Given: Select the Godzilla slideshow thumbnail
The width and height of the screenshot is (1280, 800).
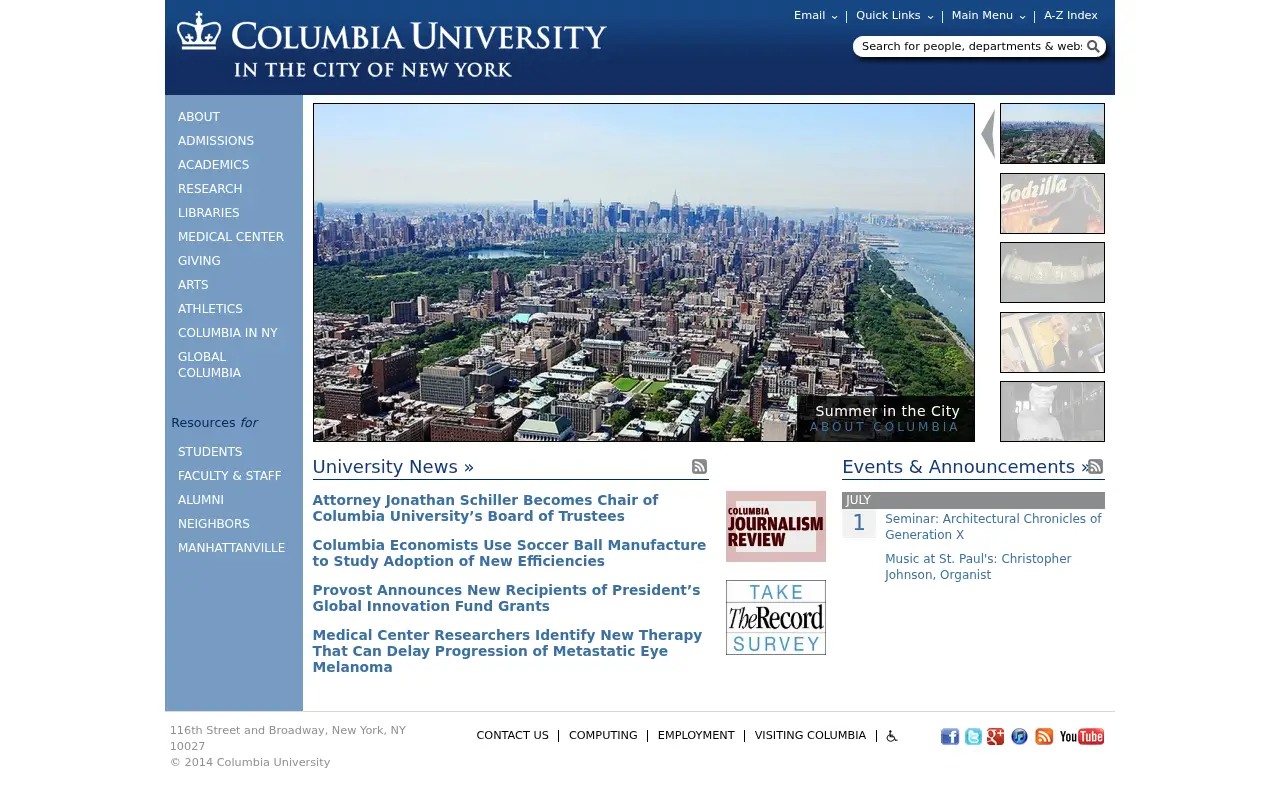Looking at the screenshot, I should (1052, 203).
